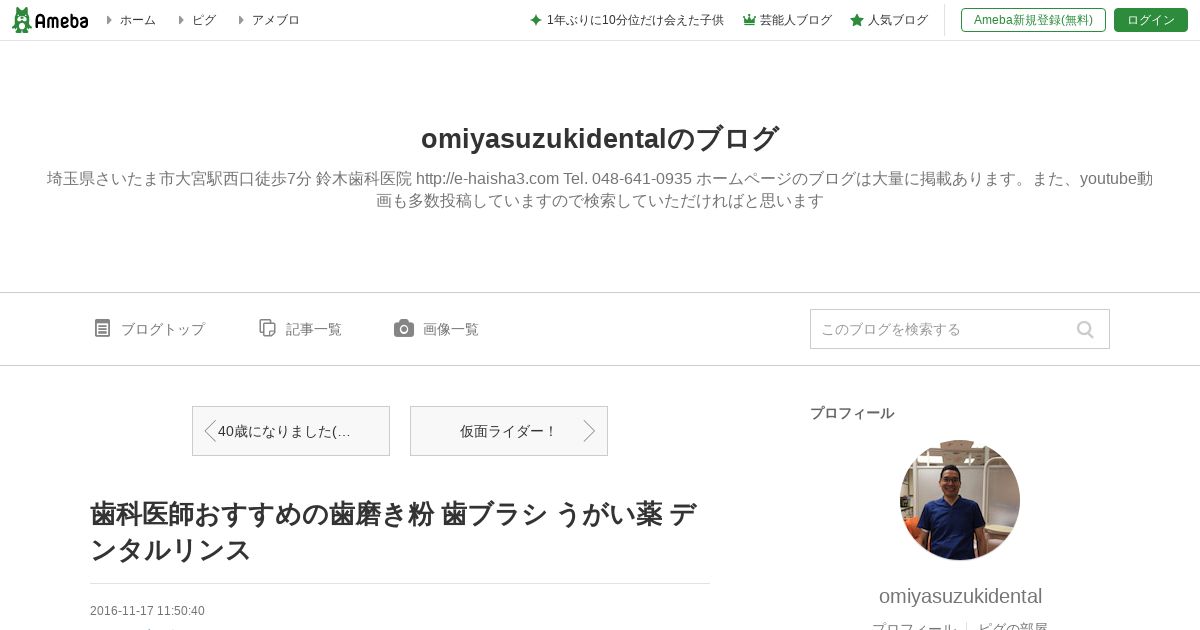This screenshot has height=630, width=1200.
Task: Open the omiyasuzukidental profile photo
Action: point(960,500)
